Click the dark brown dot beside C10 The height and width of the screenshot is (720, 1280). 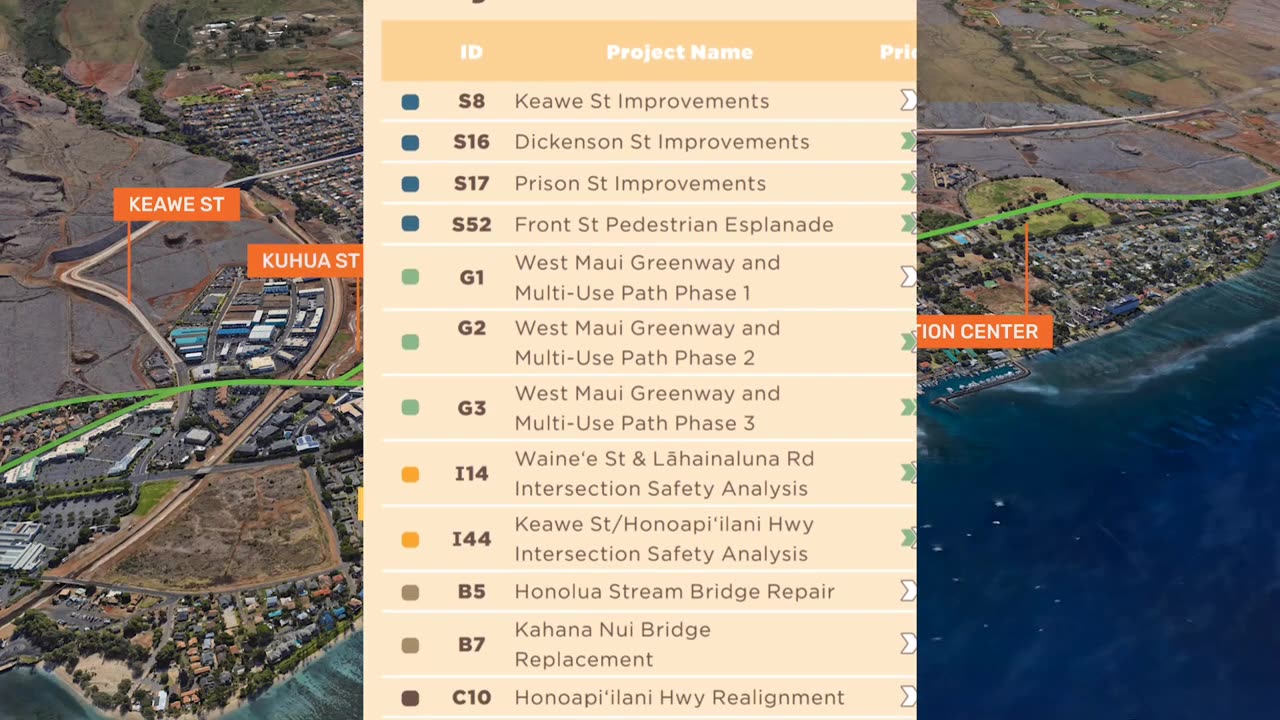coord(410,698)
